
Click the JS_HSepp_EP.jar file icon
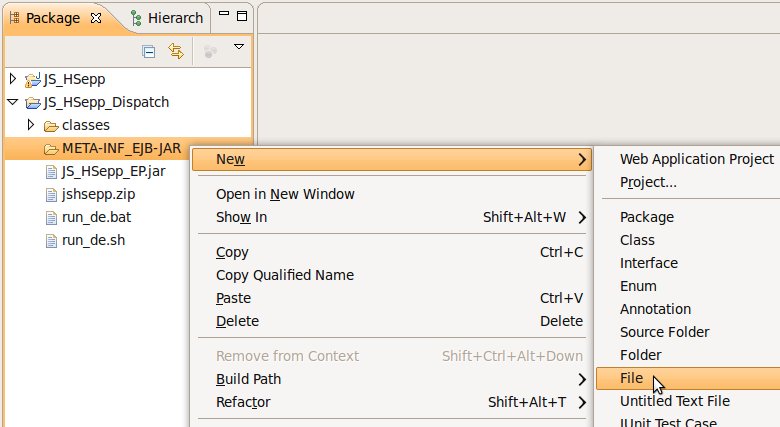(x=51, y=171)
